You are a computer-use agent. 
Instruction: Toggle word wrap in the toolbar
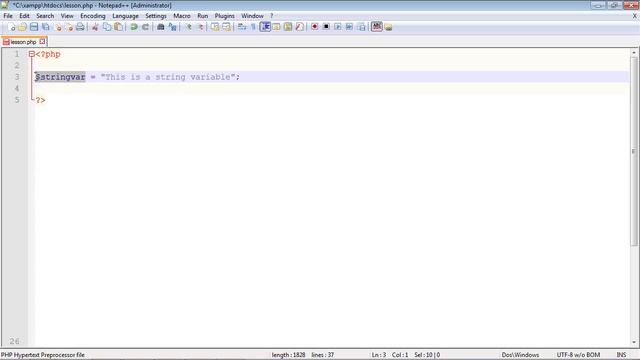coord(242,27)
